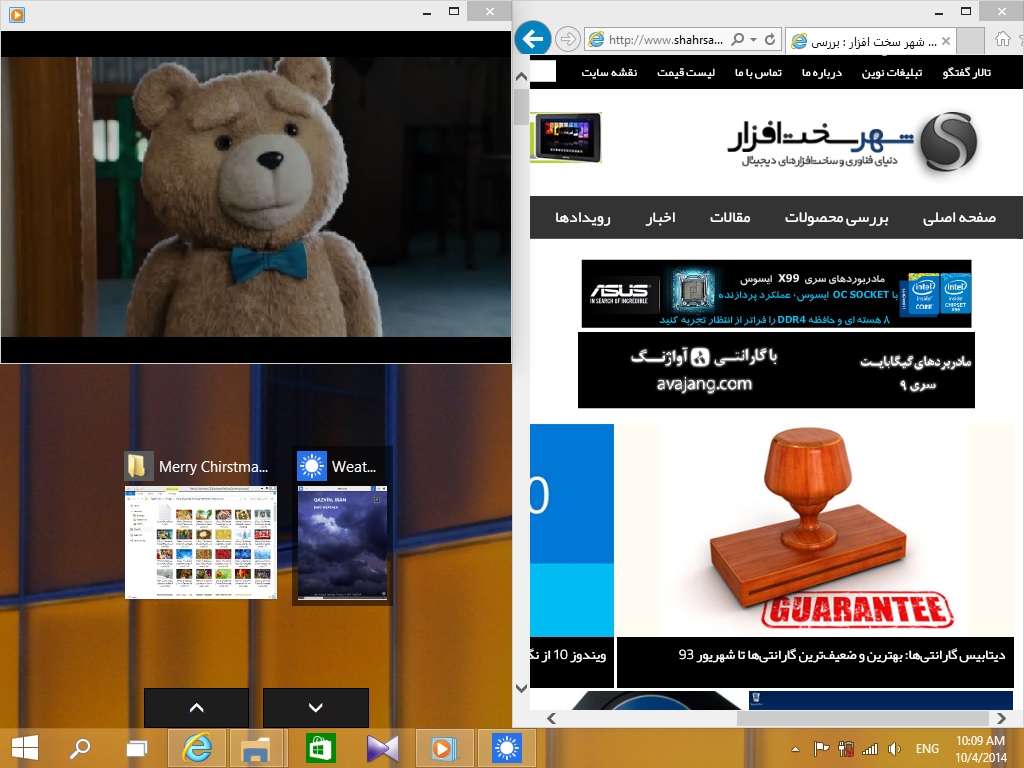1024x768 pixels.
Task: Click the address bar URL field
Action: pos(665,40)
